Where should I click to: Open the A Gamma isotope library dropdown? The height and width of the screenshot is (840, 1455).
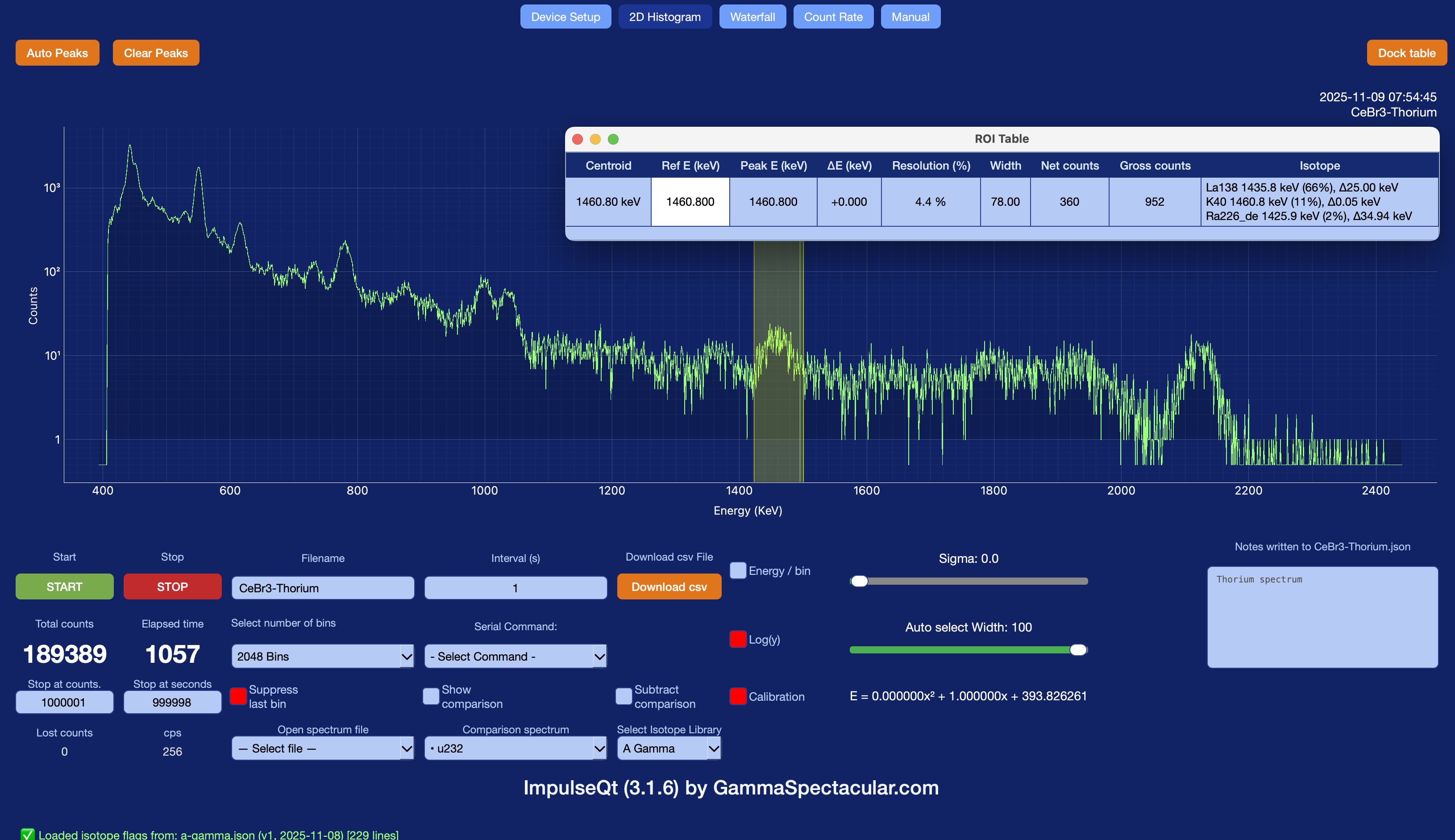669,748
